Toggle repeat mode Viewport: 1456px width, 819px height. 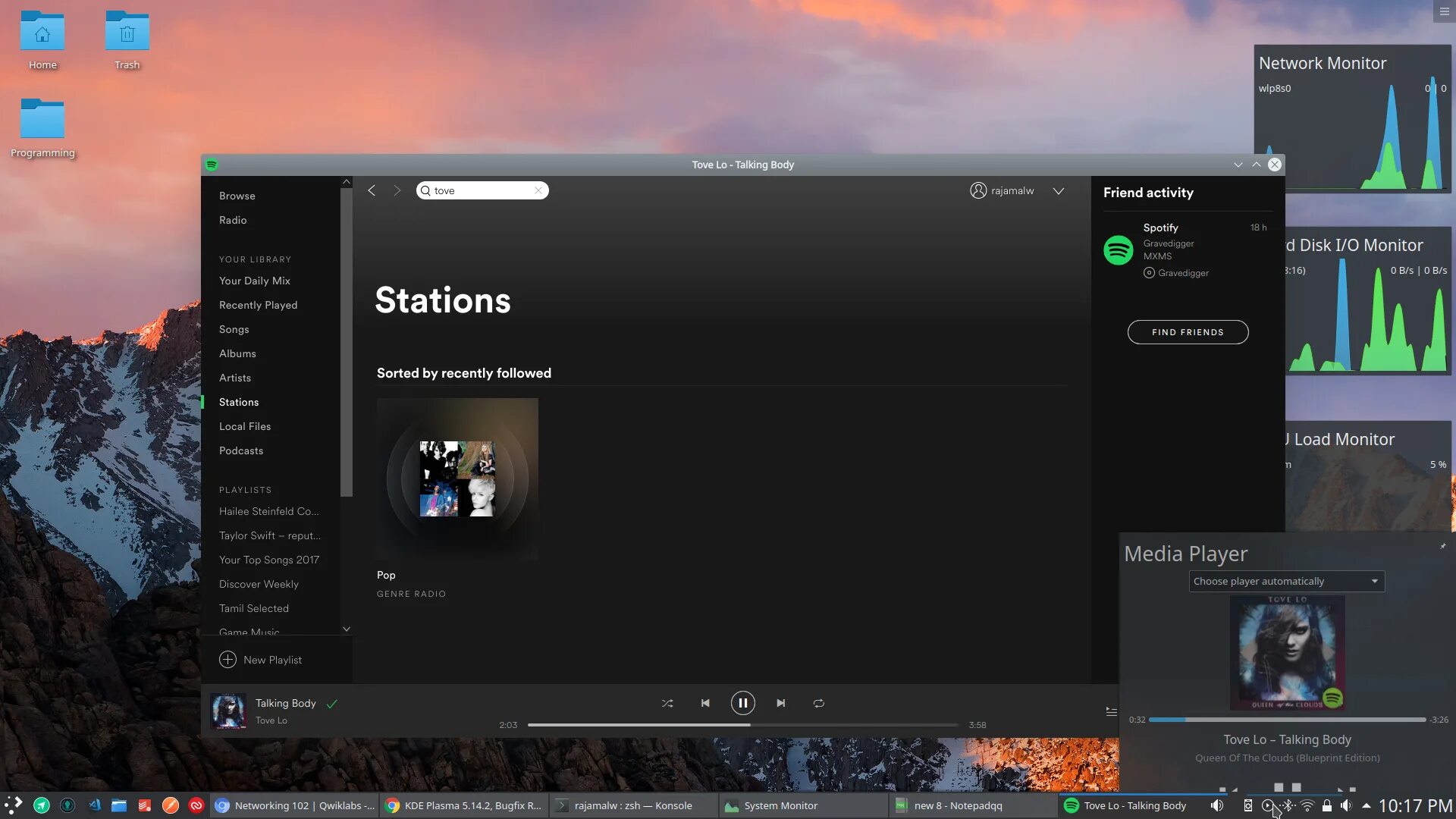tap(819, 703)
